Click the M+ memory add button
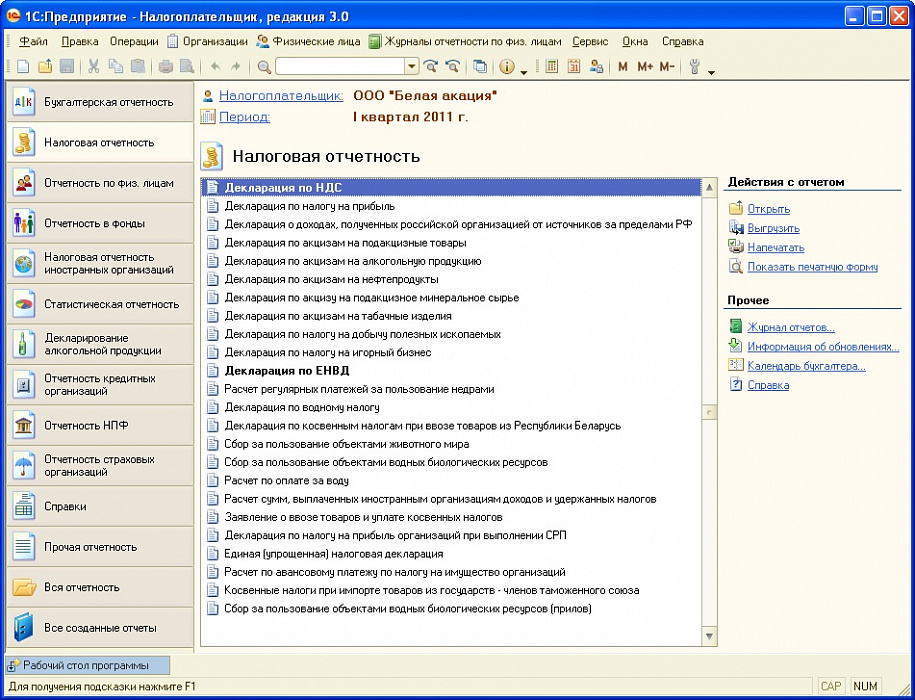Image resolution: width=915 pixels, height=700 pixels. (645, 66)
